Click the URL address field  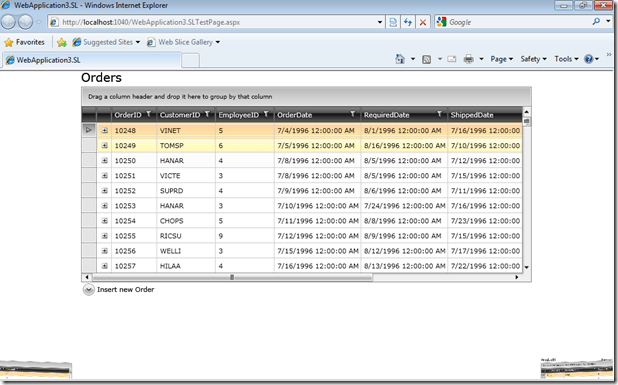[x=217, y=22]
